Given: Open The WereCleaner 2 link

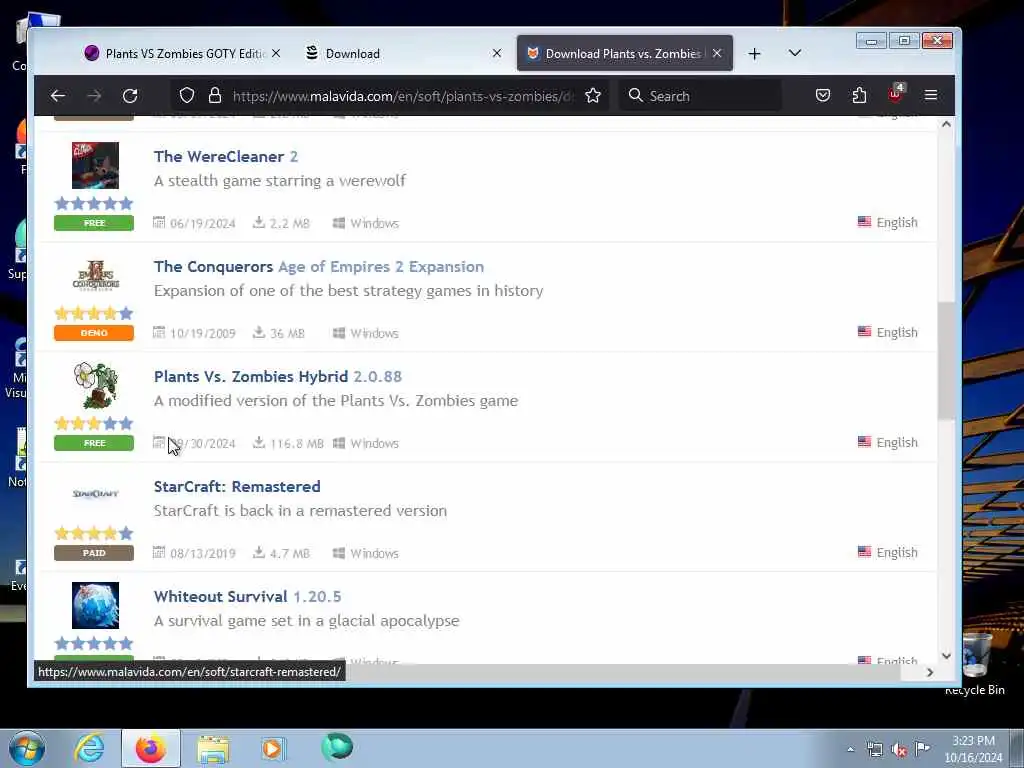Looking at the screenshot, I should point(225,157).
